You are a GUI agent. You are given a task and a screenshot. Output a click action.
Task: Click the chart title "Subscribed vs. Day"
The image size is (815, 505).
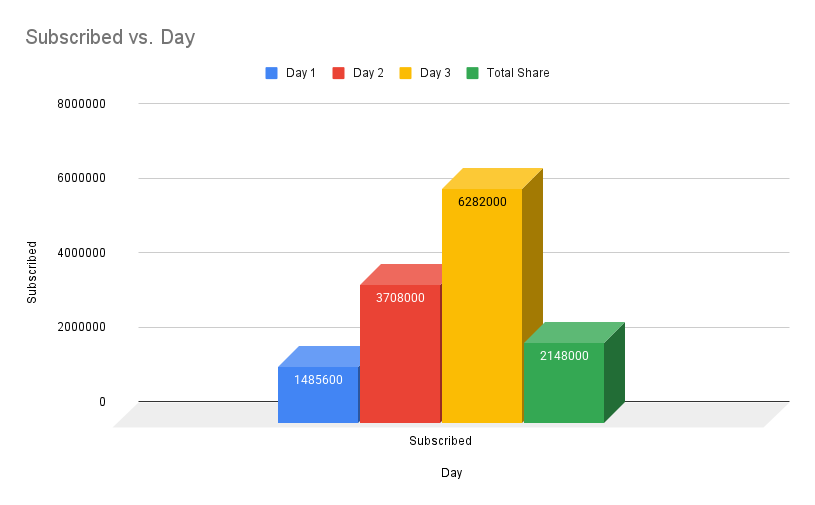[110, 38]
